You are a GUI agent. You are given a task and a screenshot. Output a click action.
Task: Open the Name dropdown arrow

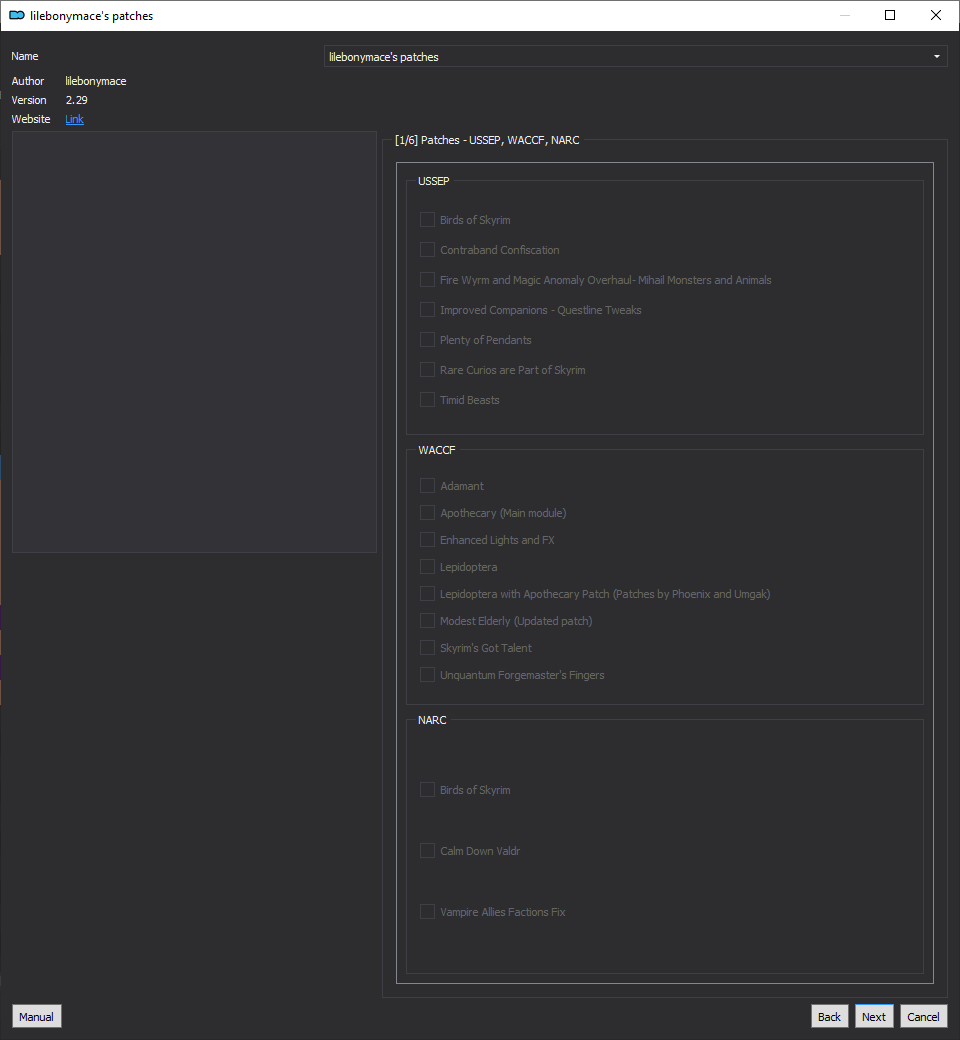[x=937, y=56]
